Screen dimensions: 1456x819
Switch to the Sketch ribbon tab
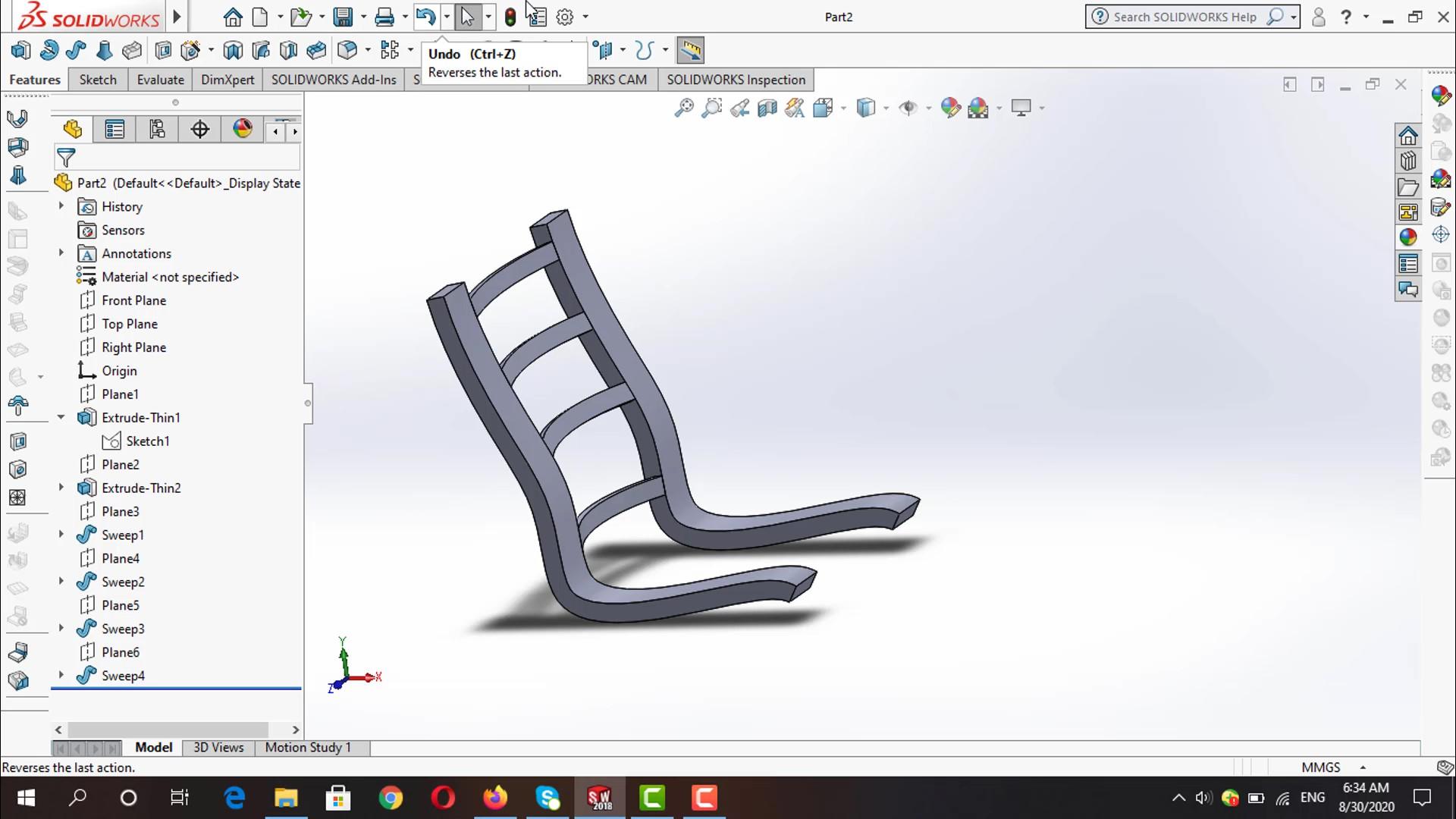97,80
